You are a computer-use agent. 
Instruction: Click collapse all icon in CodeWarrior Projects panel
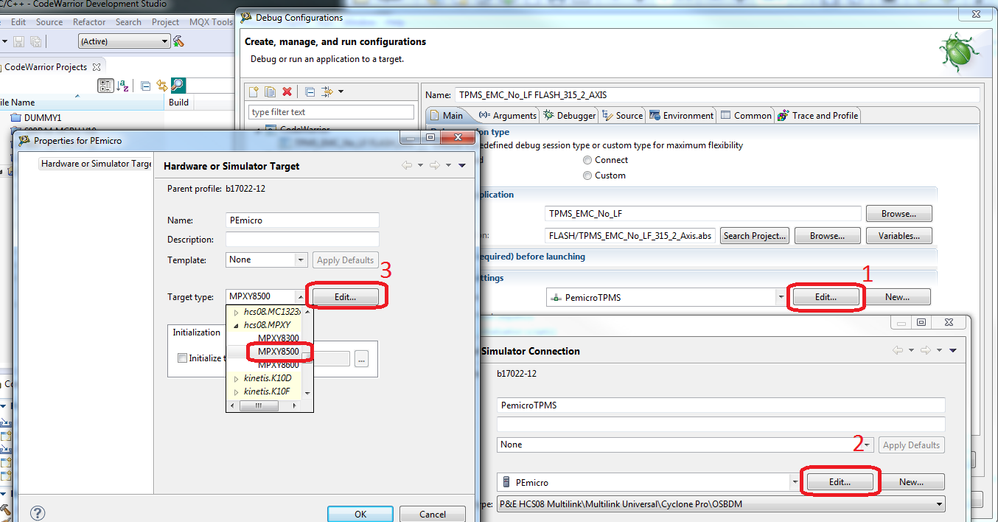(145, 85)
